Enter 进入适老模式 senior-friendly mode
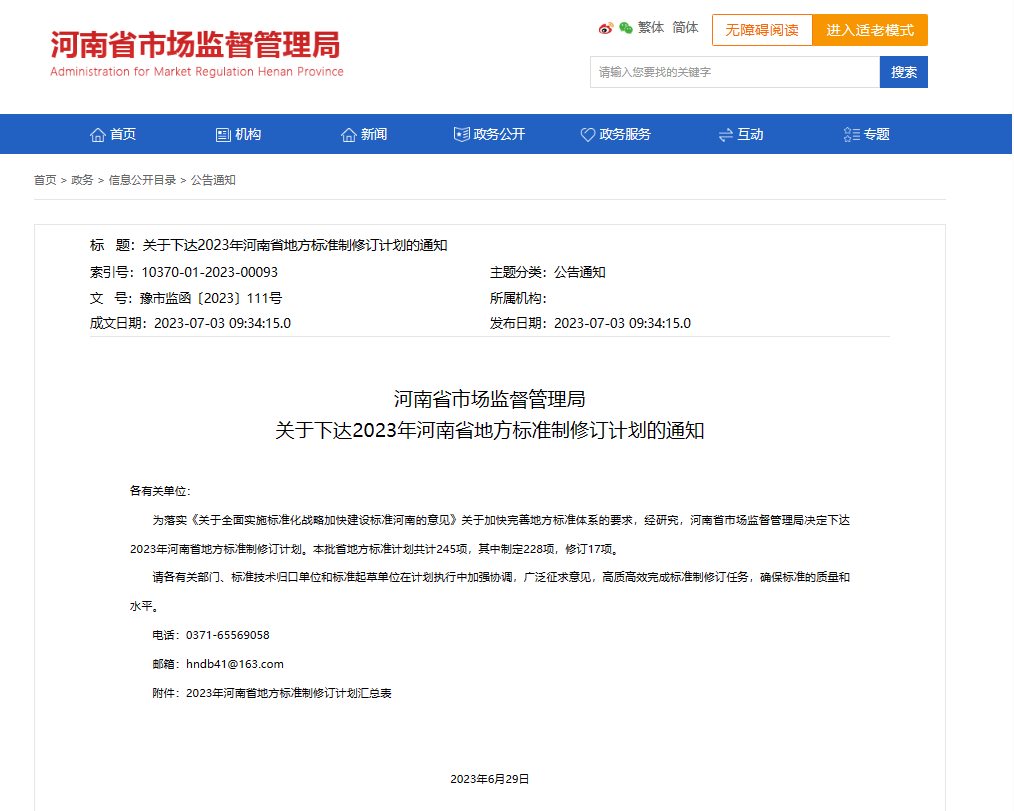1014x811 pixels. coord(870,30)
